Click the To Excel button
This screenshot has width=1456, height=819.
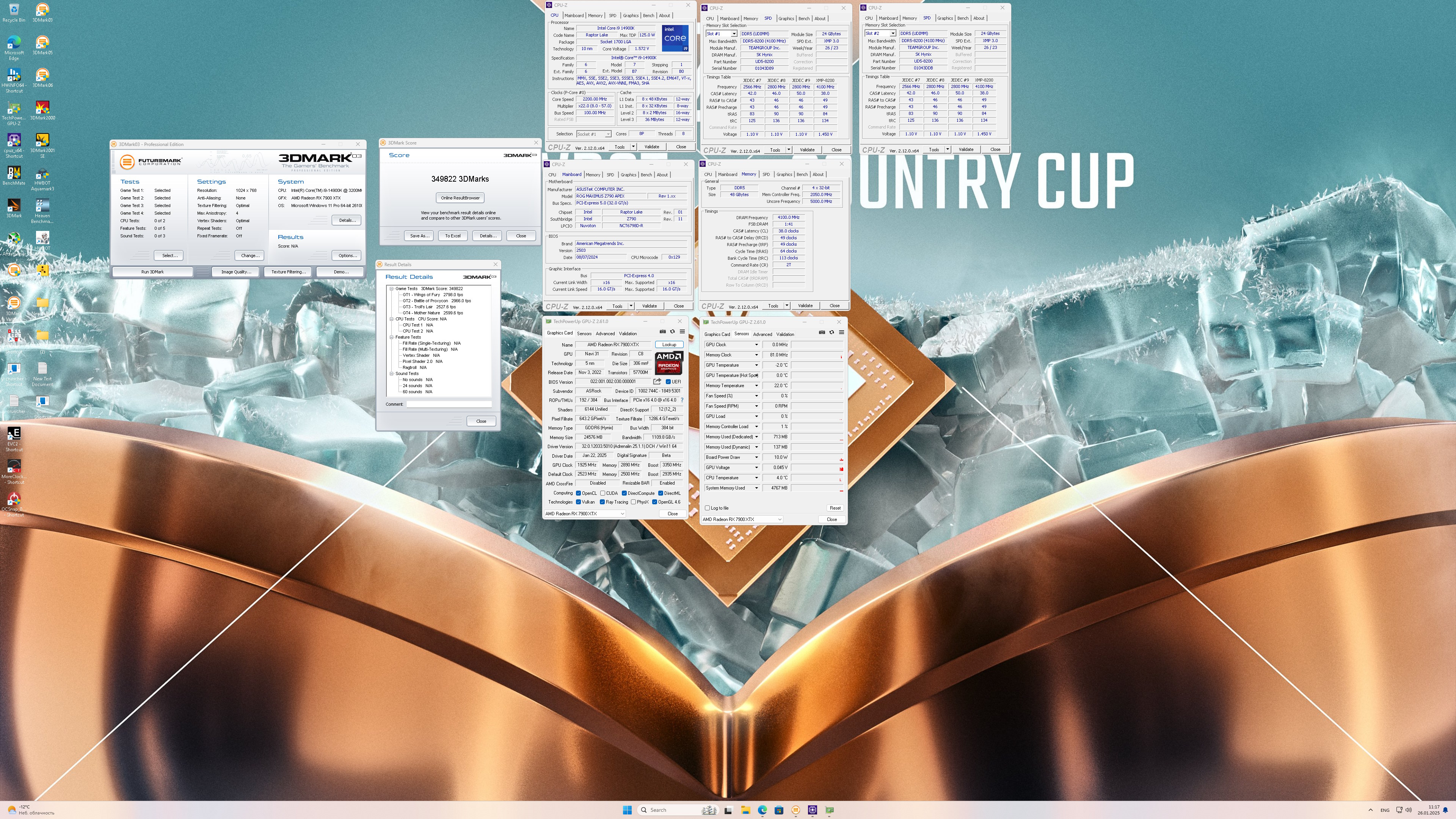tap(453, 236)
